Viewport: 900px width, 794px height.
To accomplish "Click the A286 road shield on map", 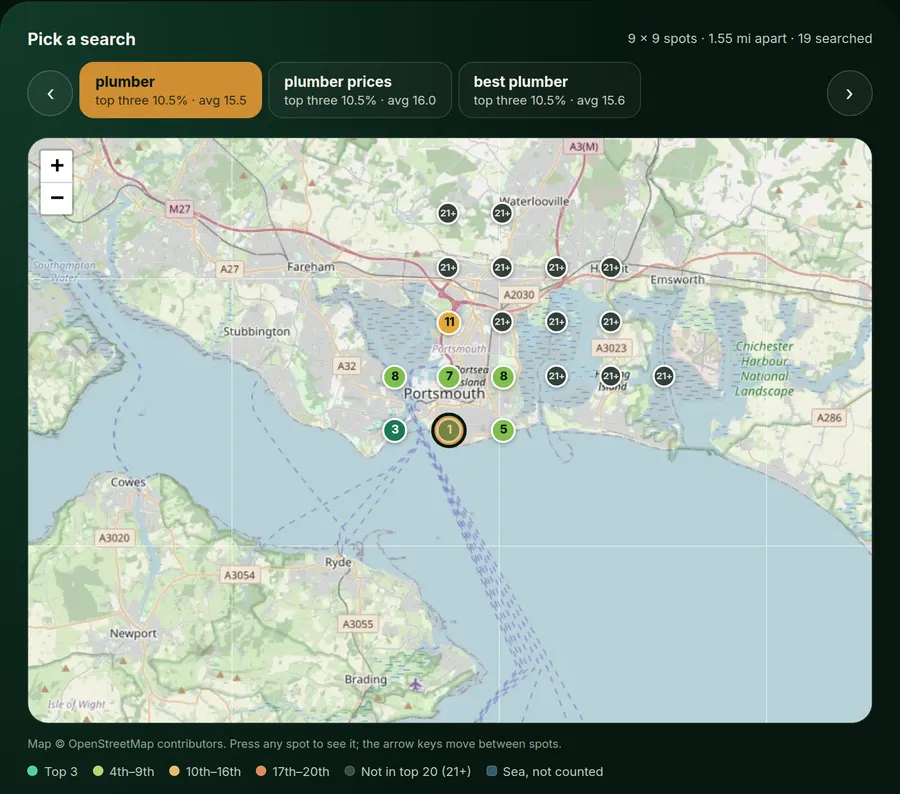I will (829, 417).
